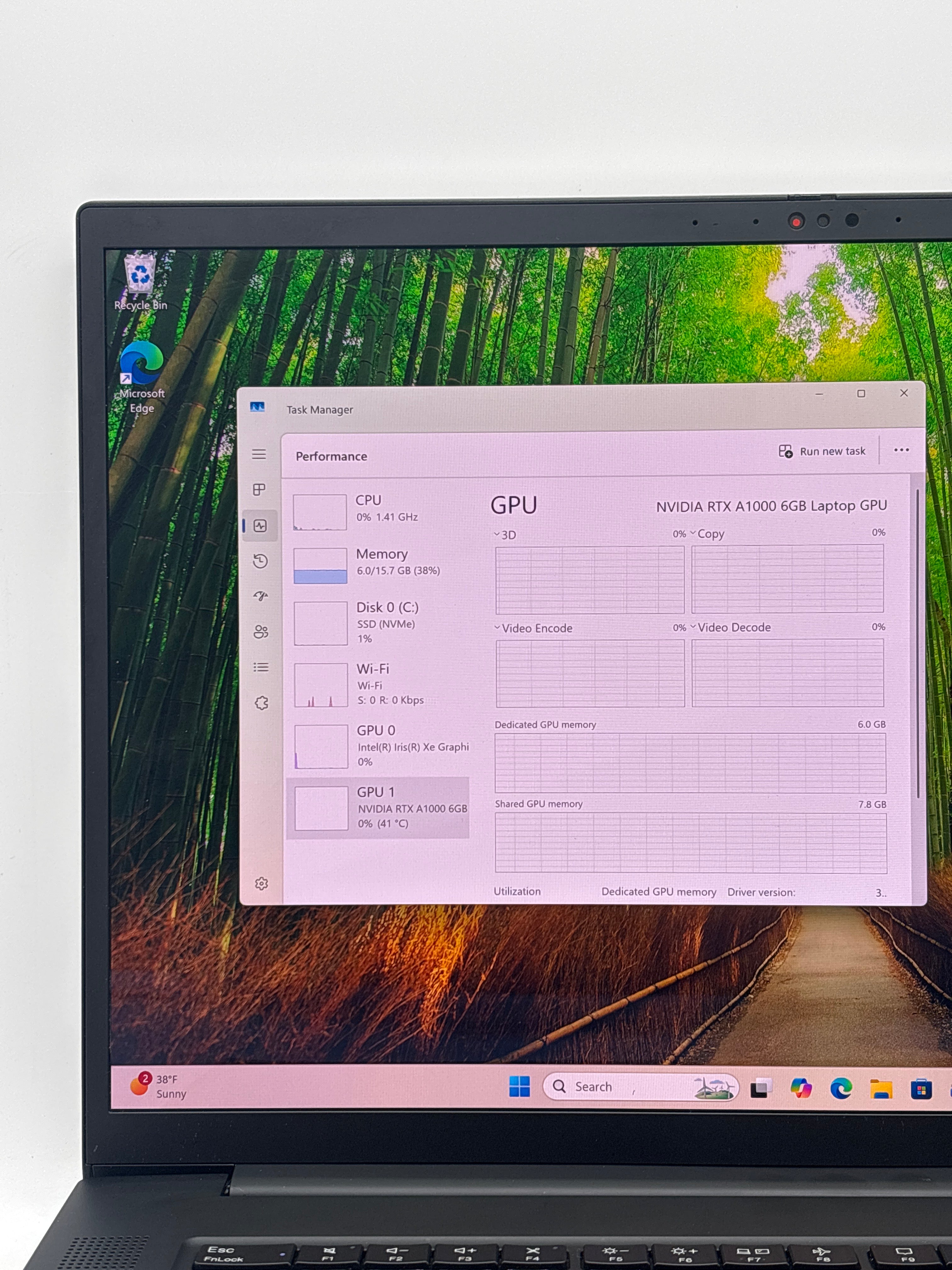Click the 'Driver version:' label
Image resolution: width=952 pixels, height=1270 pixels.
762,892
